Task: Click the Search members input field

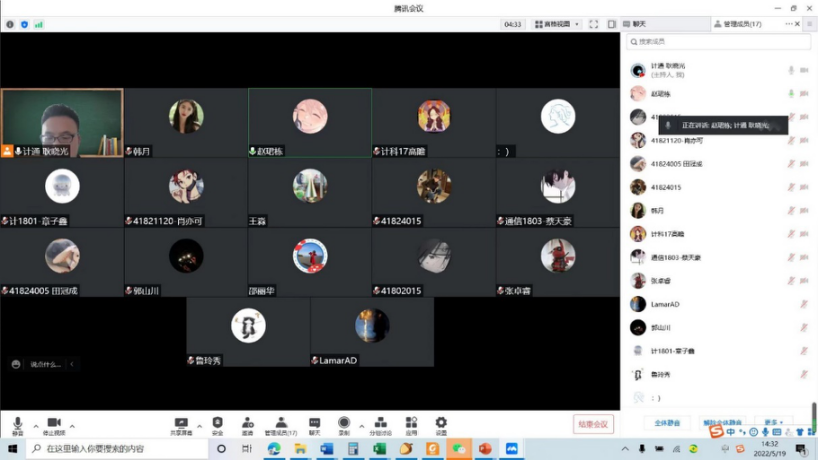Action: 719,41
